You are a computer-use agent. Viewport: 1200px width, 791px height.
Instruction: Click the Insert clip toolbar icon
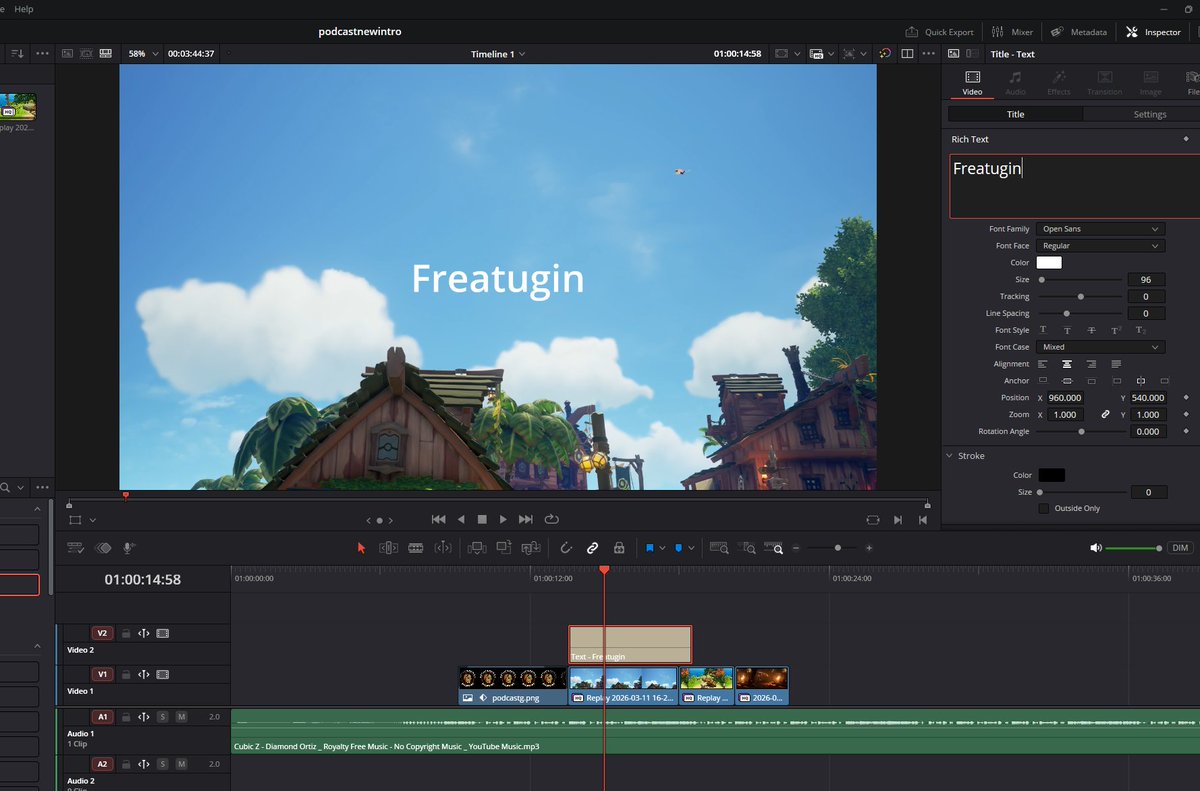coord(476,548)
